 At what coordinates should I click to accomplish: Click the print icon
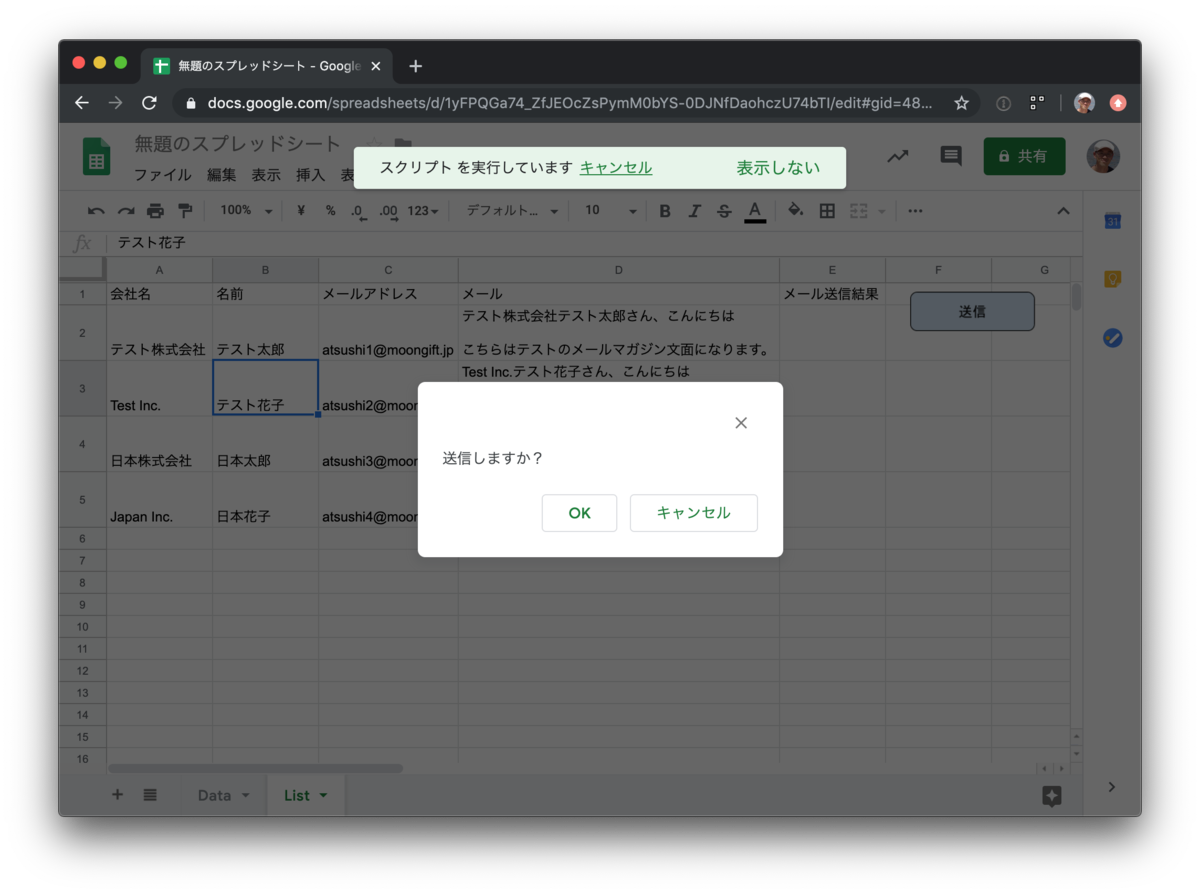(x=157, y=210)
